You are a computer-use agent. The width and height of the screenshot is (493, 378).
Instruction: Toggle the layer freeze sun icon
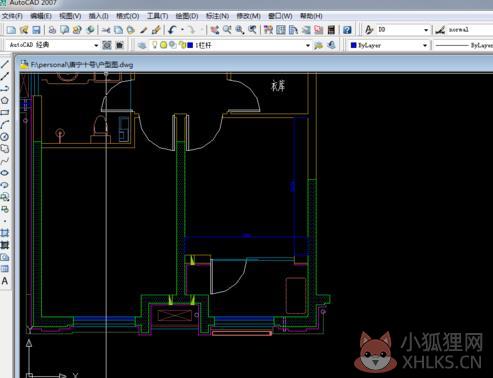click(163, 45)
